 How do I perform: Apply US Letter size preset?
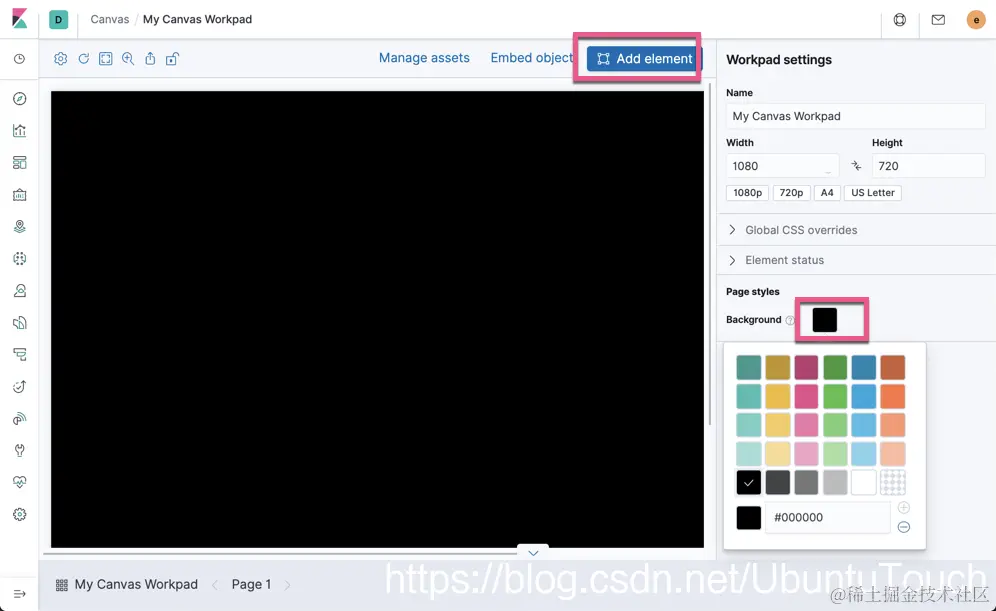[x=873, y=192]
